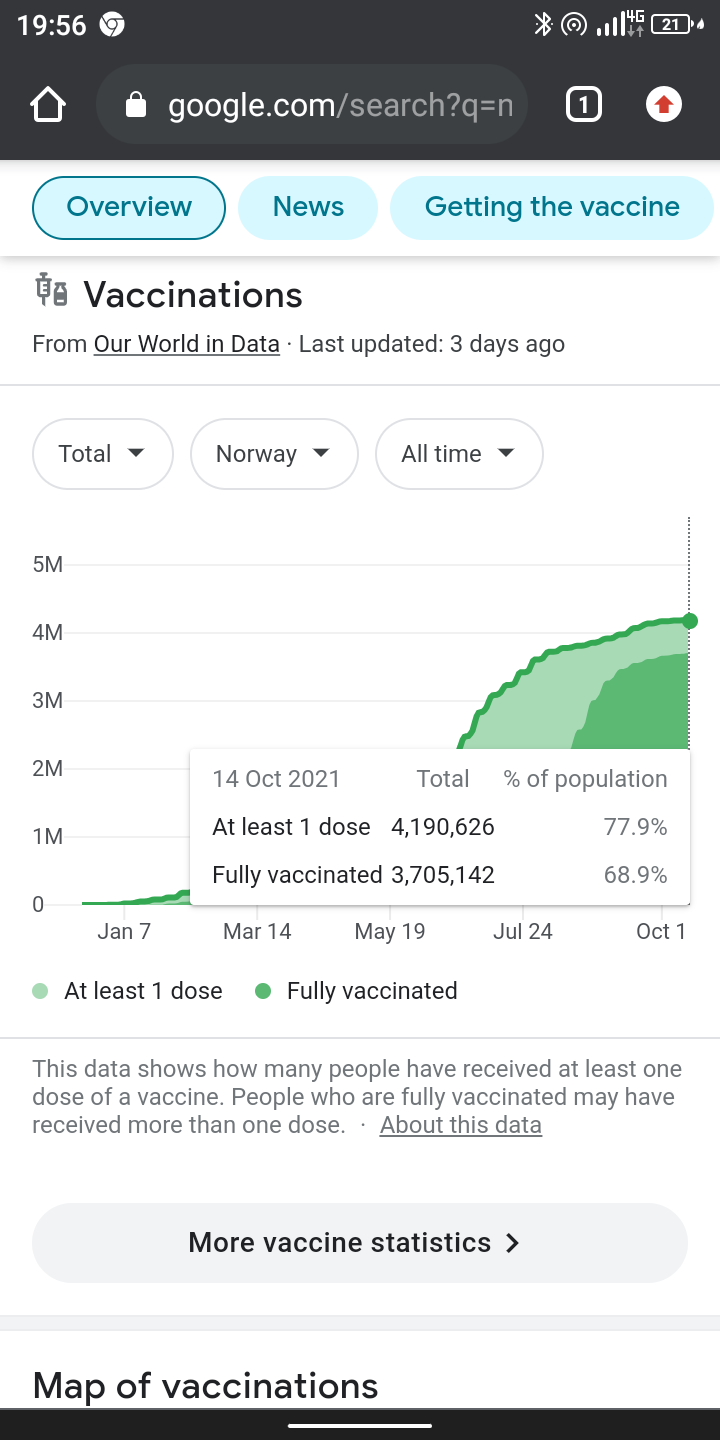Open the Our World in Data link
The image size is (720, 1440).
(x=186, y=344)
